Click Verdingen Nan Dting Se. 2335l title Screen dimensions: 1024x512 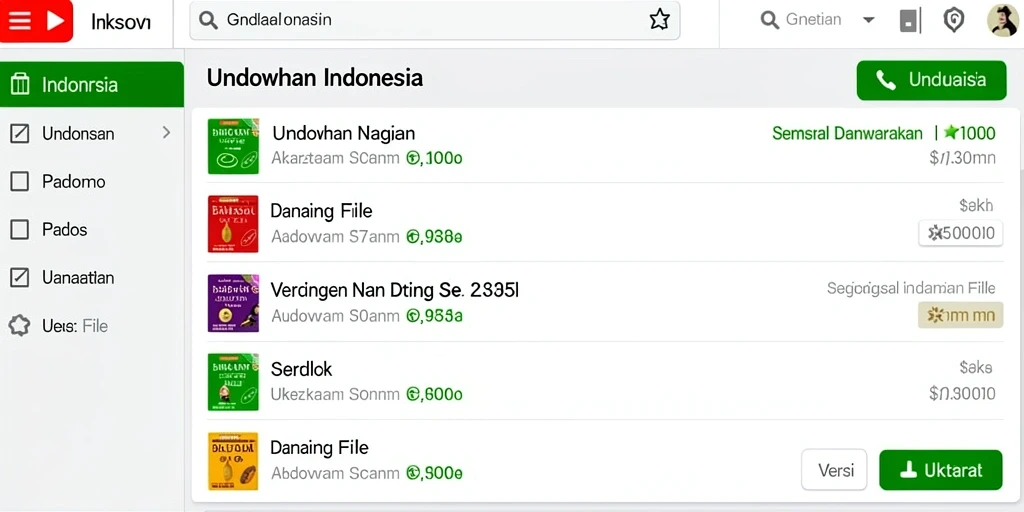click(x=395, y=290)
